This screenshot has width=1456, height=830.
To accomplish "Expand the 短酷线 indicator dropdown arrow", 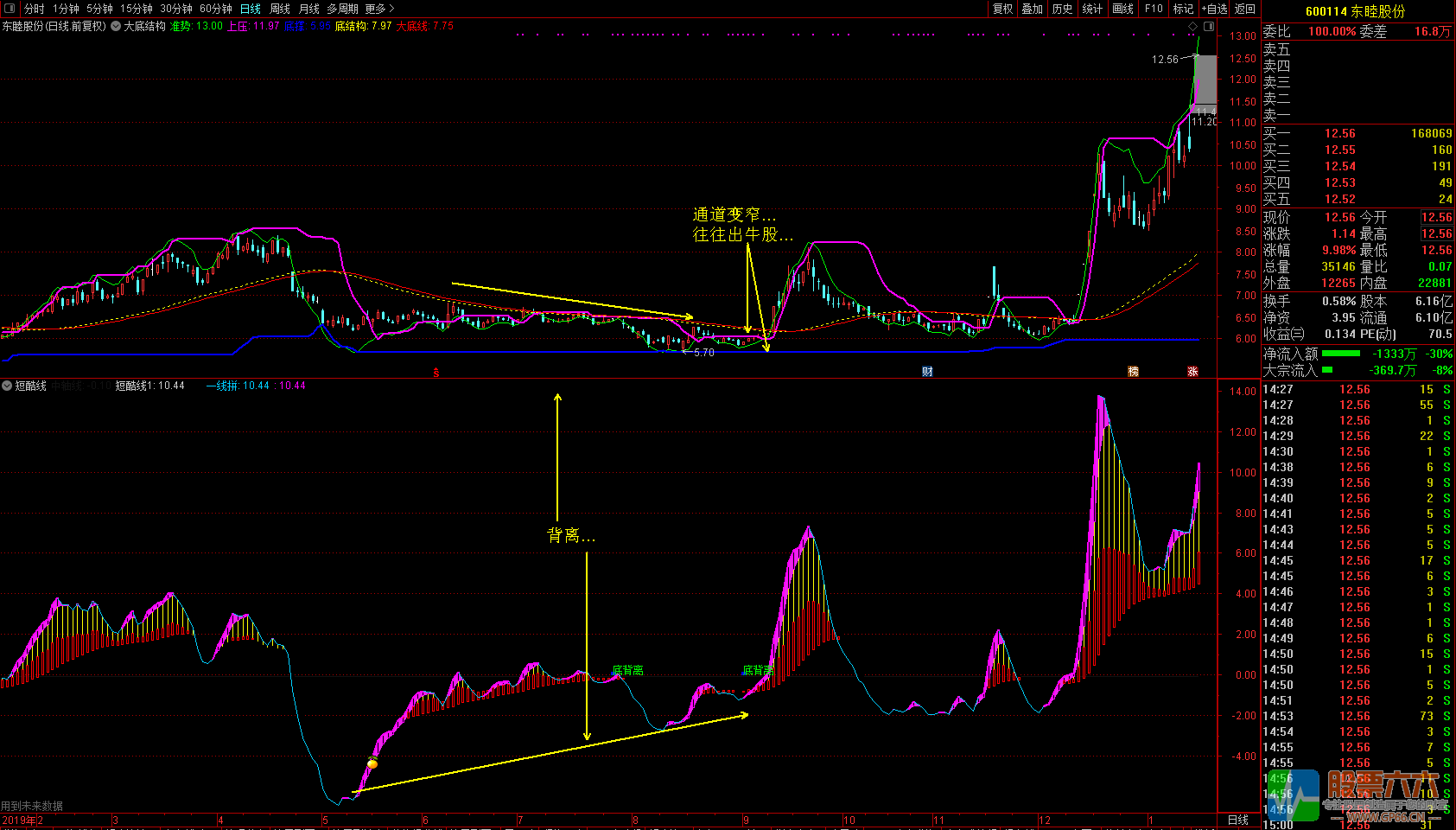I will point(7,386).
